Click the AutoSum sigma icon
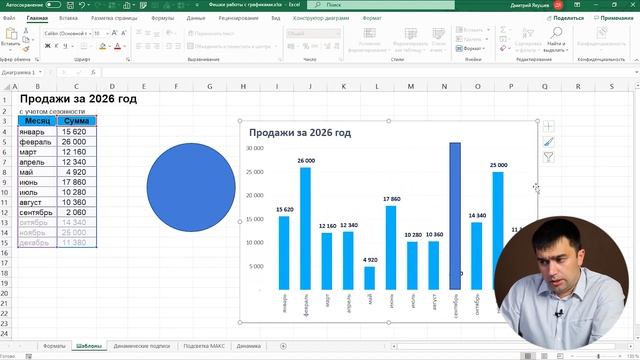640x360 pixels. (503, 30)
